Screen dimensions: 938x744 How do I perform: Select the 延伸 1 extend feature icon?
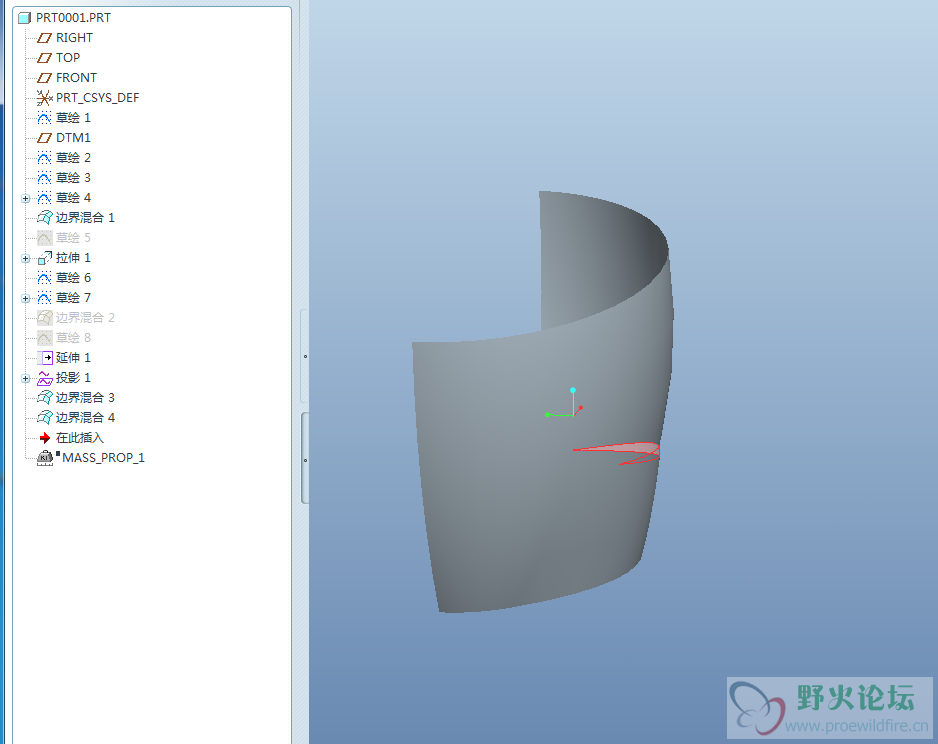45,358
